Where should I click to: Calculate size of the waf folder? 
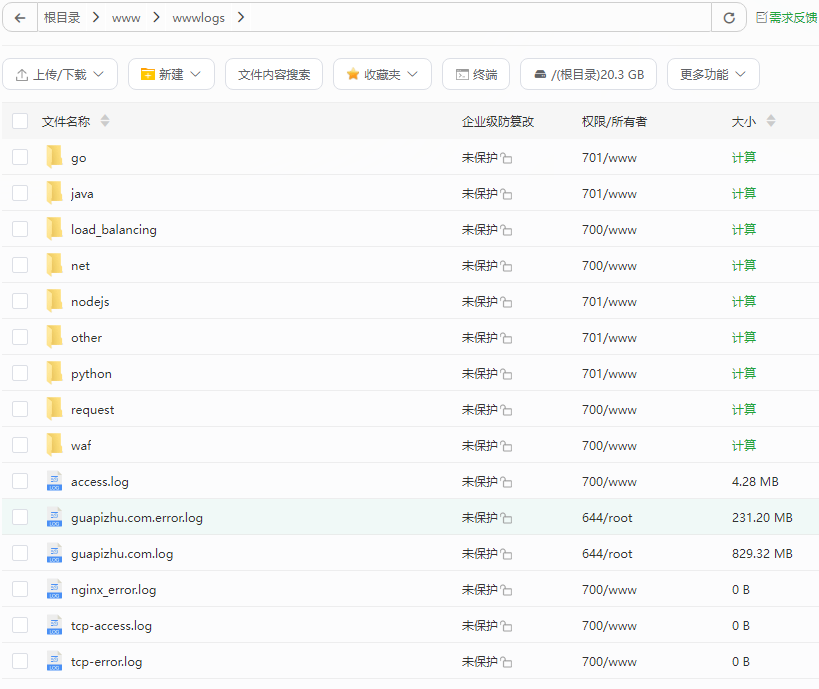pos(744,446)
